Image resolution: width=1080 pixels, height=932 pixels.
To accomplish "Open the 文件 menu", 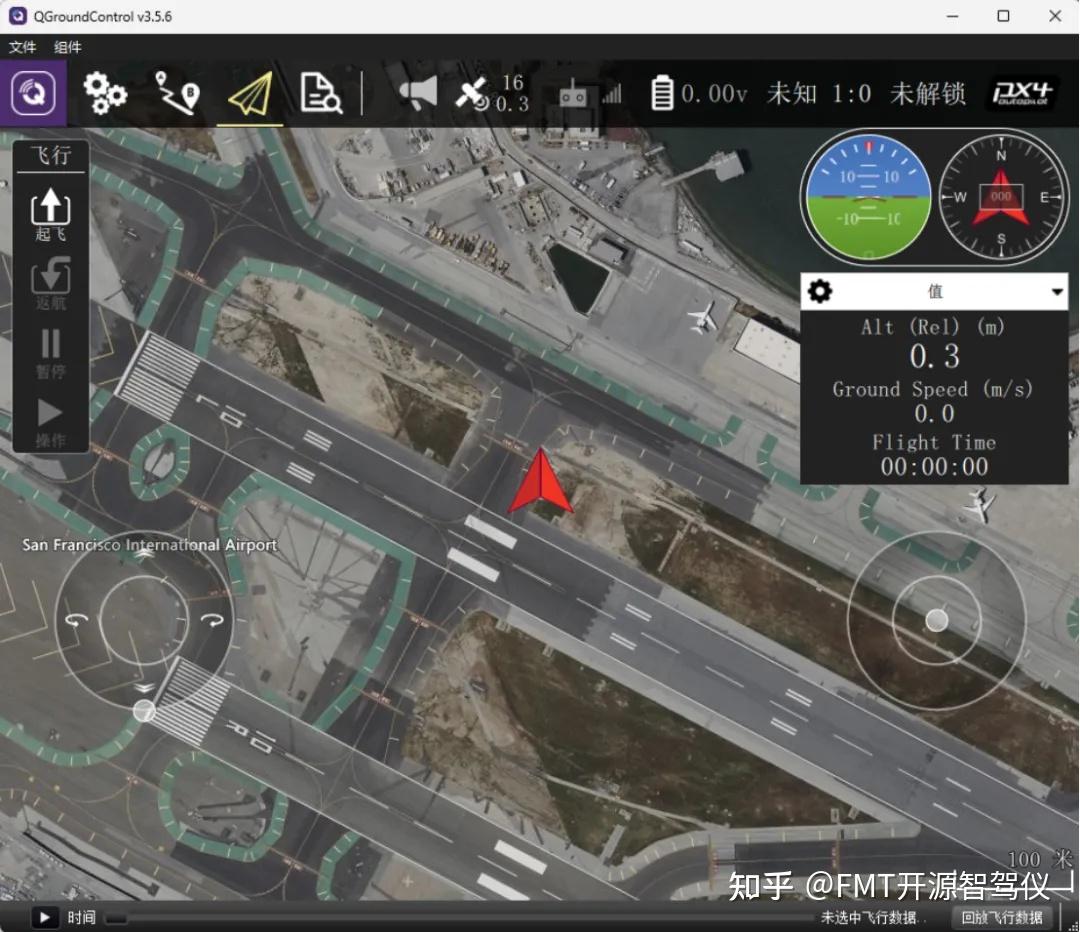I will point(22,47).
